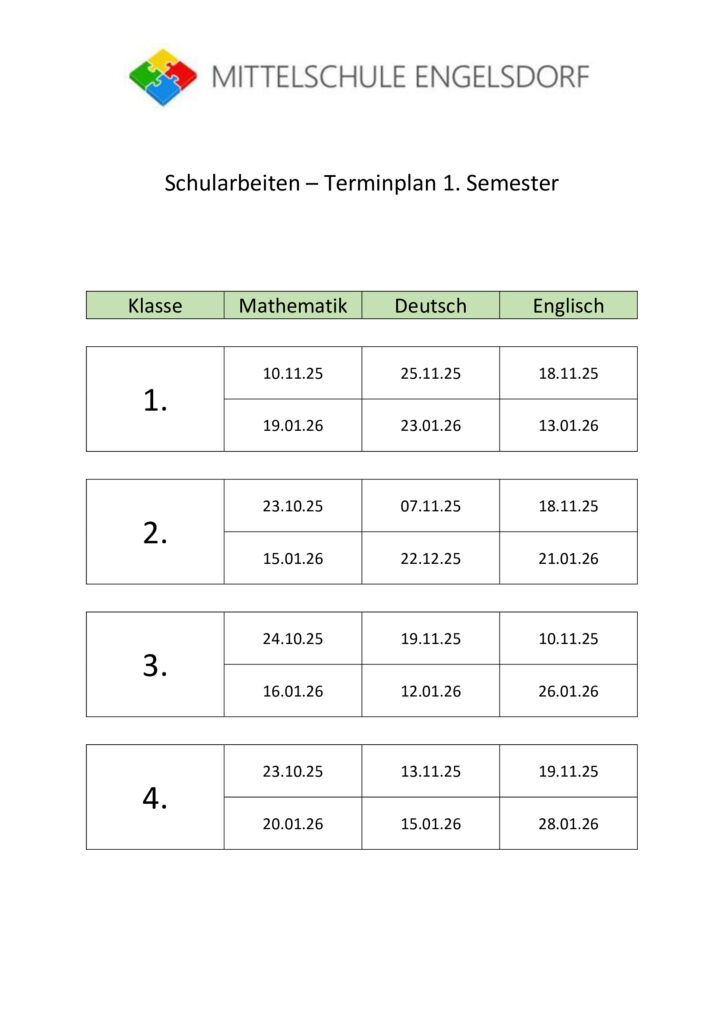Screen dimensions: 724x1024
Task: Select the class 2. row label
Action: pos(155,533)
